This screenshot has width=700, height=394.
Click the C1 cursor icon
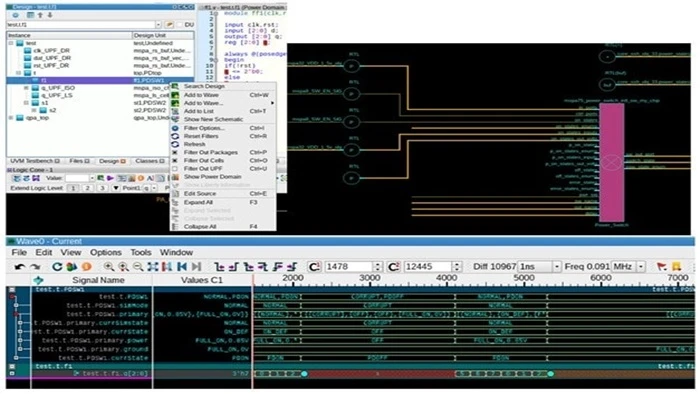click(x=314, y=267)
